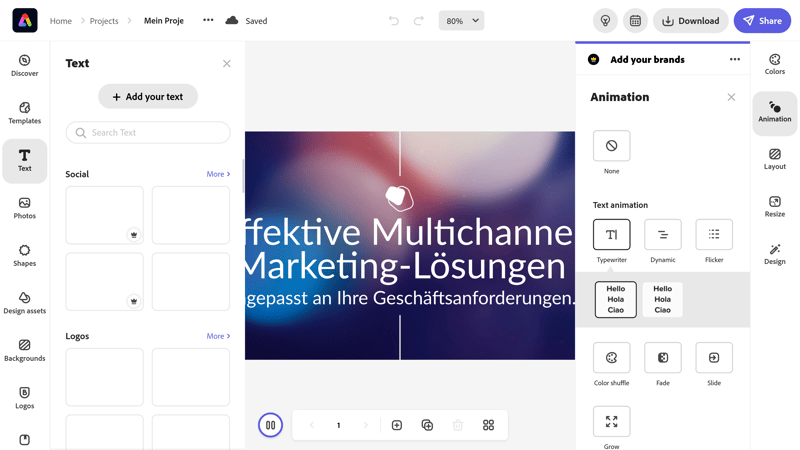Set animation to None
800x450 pixels.
tap(611, 146)
